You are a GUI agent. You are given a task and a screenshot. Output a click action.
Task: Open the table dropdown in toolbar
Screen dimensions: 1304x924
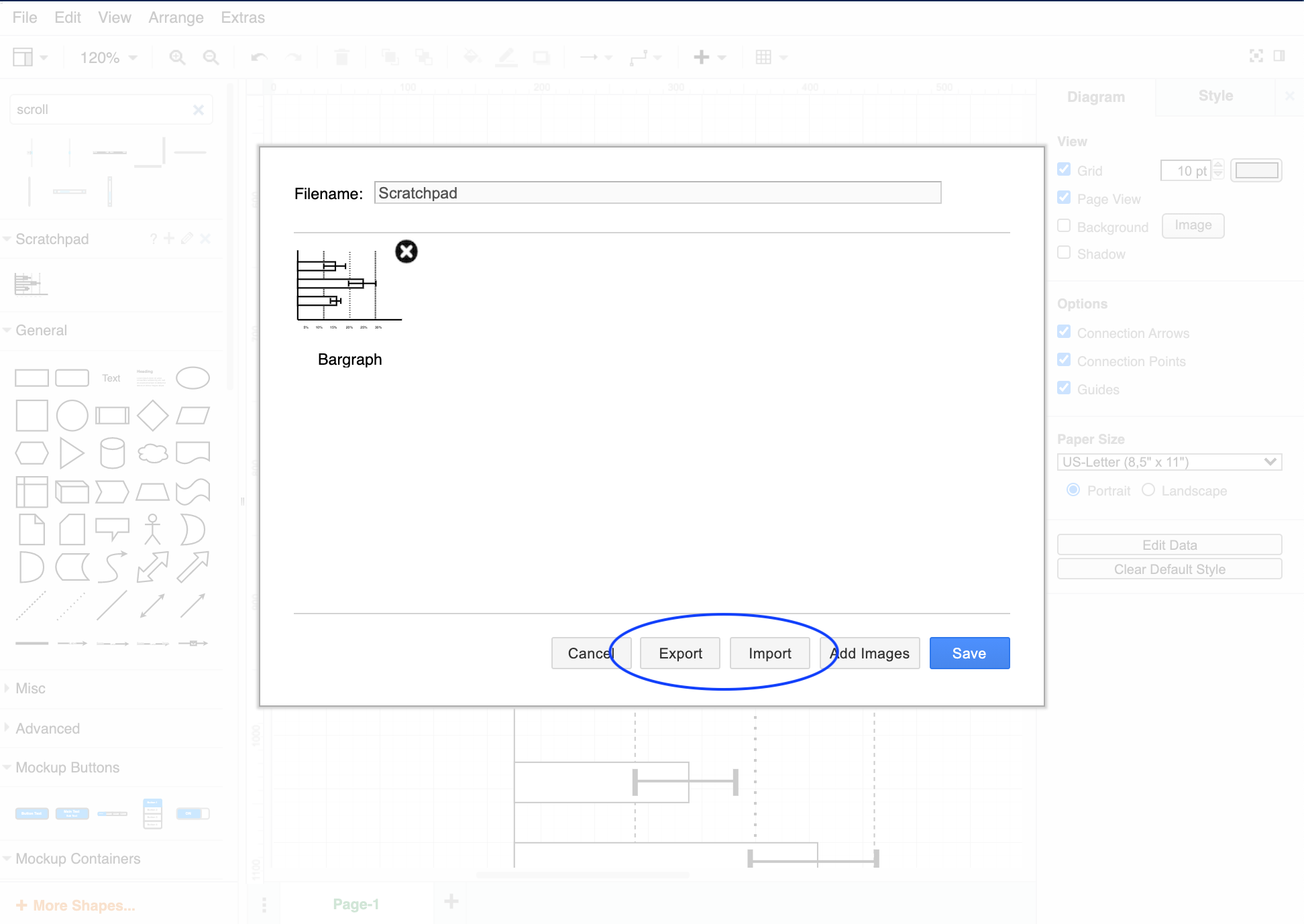pyautogui.click(x=771, y=58)
